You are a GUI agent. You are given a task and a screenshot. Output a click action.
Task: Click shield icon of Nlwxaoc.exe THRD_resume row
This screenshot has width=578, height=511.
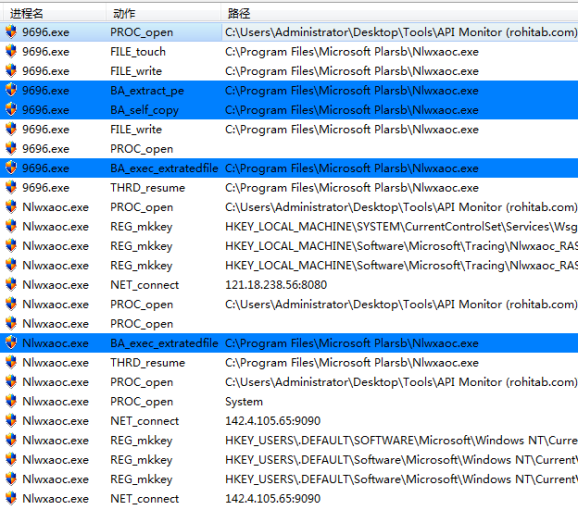point(11,362)
